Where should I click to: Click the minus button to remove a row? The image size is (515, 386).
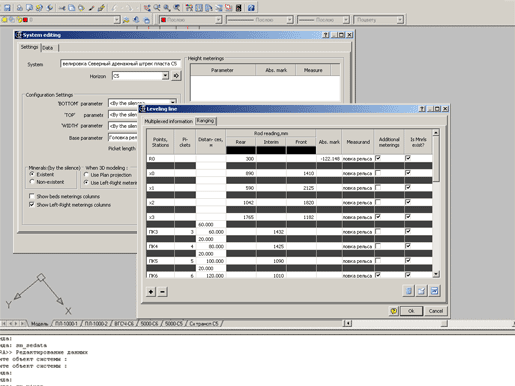pyautogui.click(x=162, y=292)
